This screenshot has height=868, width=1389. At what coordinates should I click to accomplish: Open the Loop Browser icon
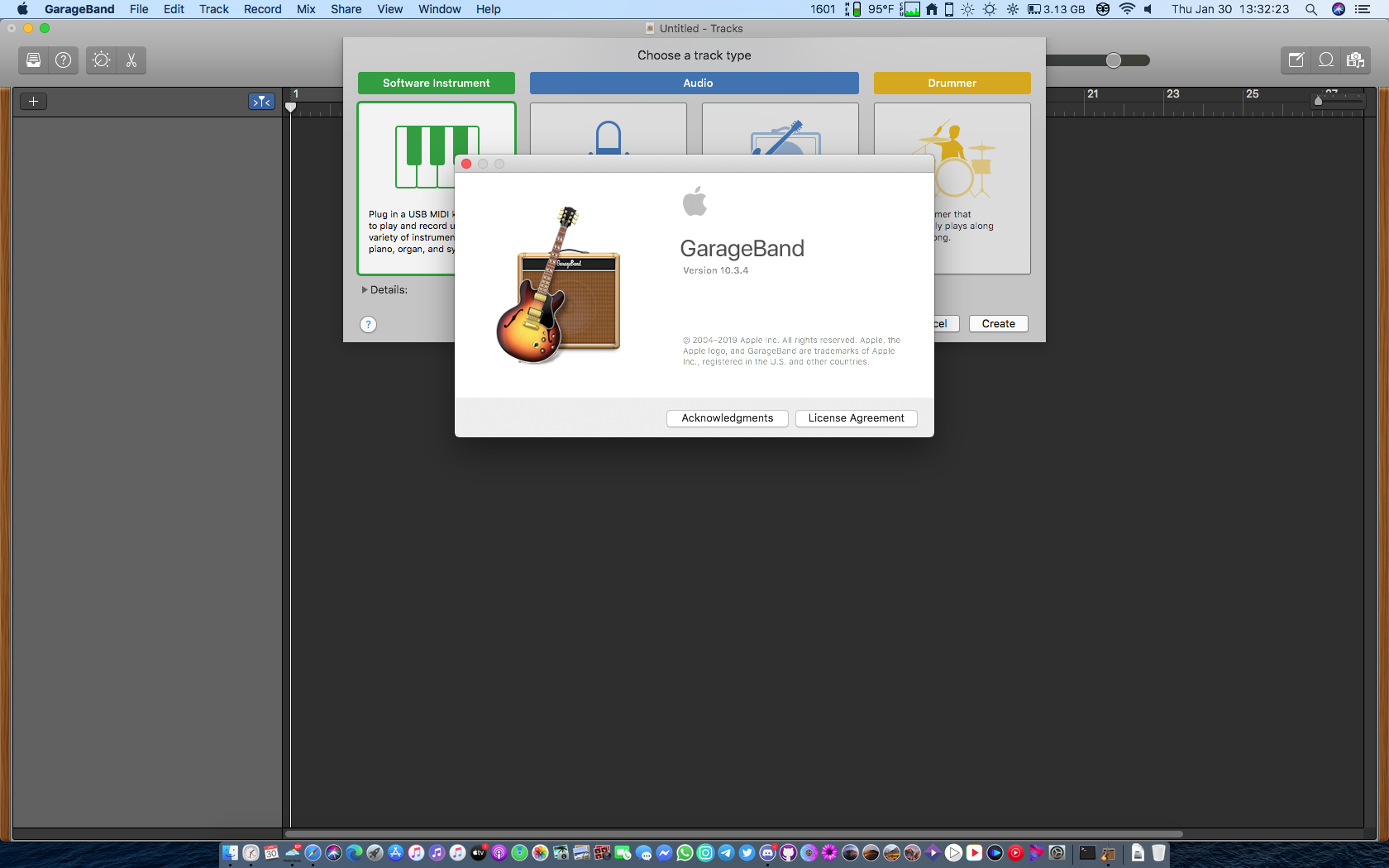coord(1325,60)
